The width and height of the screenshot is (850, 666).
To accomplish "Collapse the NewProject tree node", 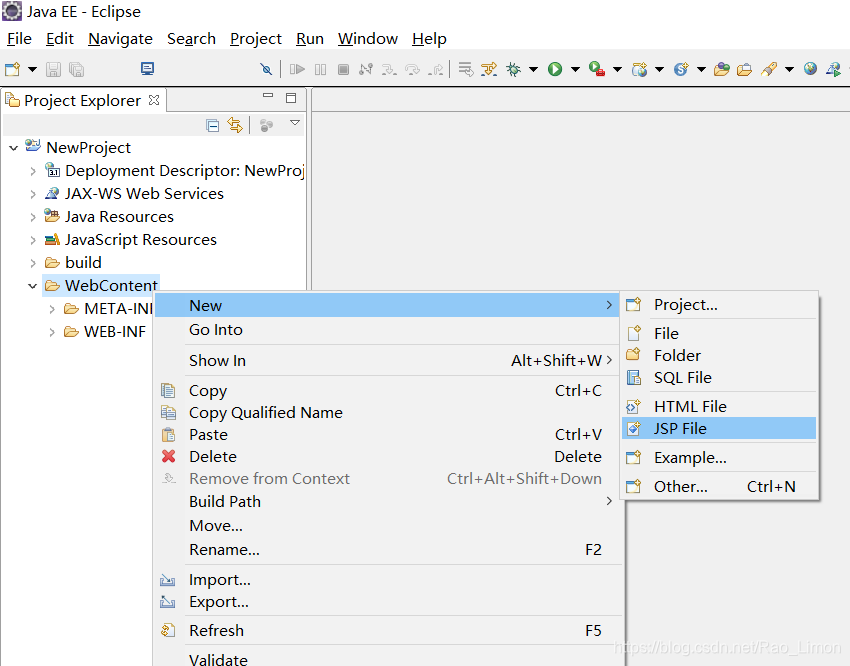I will (14, 148).
